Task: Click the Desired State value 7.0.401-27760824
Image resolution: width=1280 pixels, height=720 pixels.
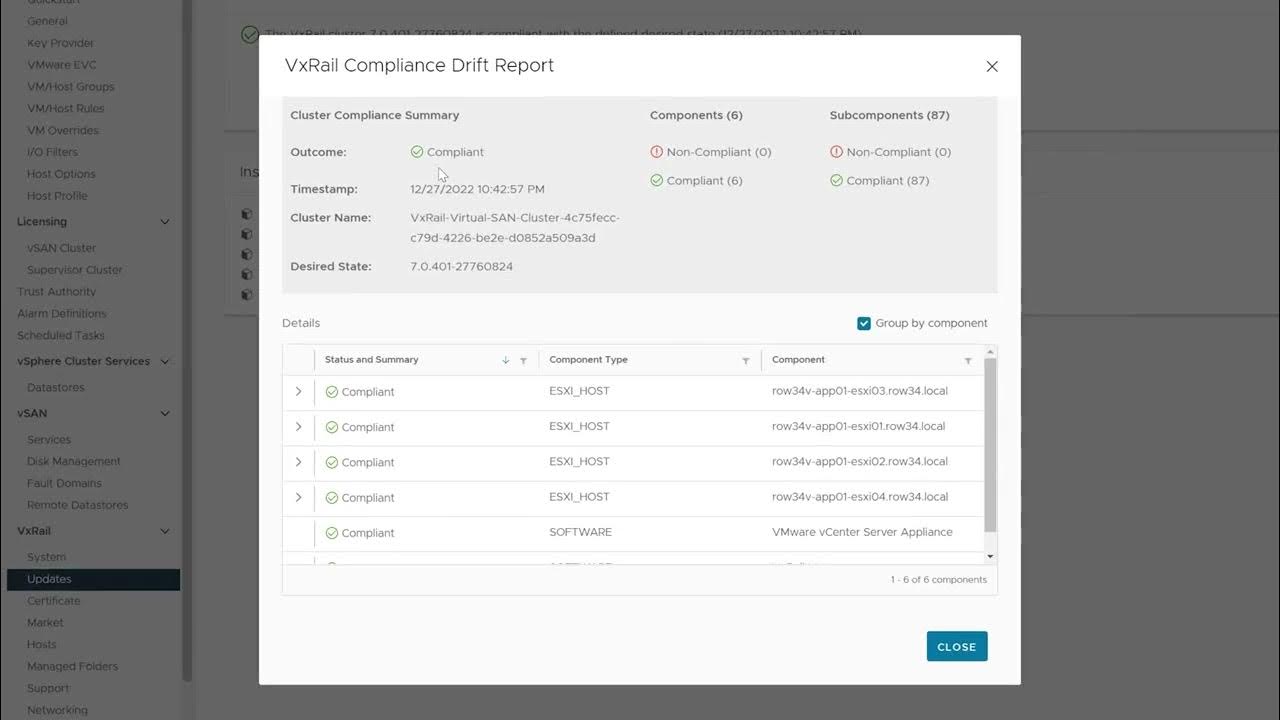Action: pos(462,267)
